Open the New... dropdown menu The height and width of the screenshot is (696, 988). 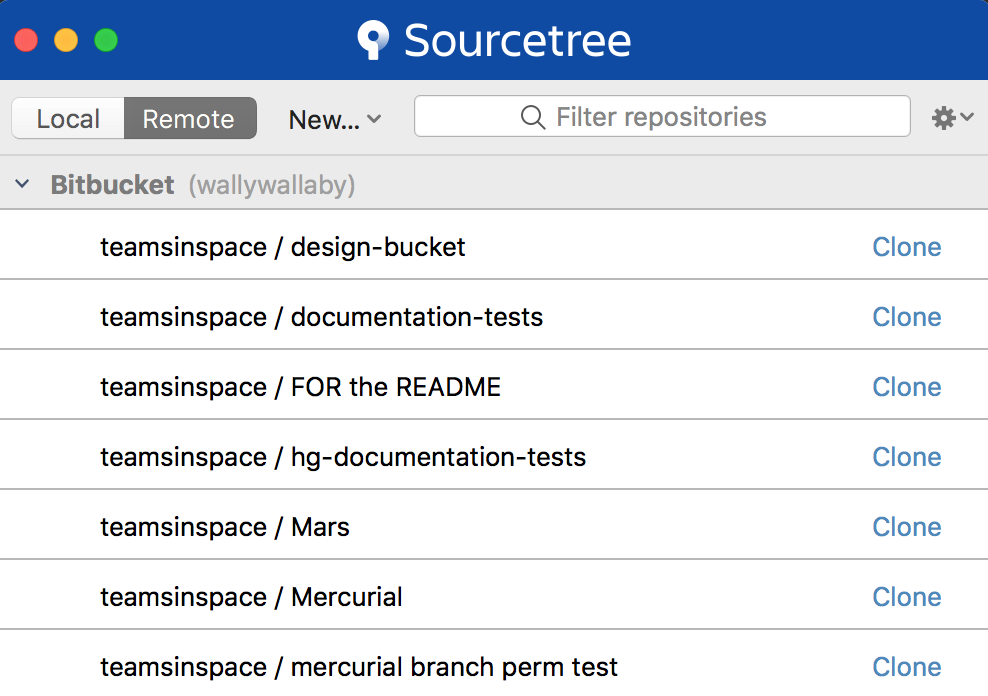point(334,119)
